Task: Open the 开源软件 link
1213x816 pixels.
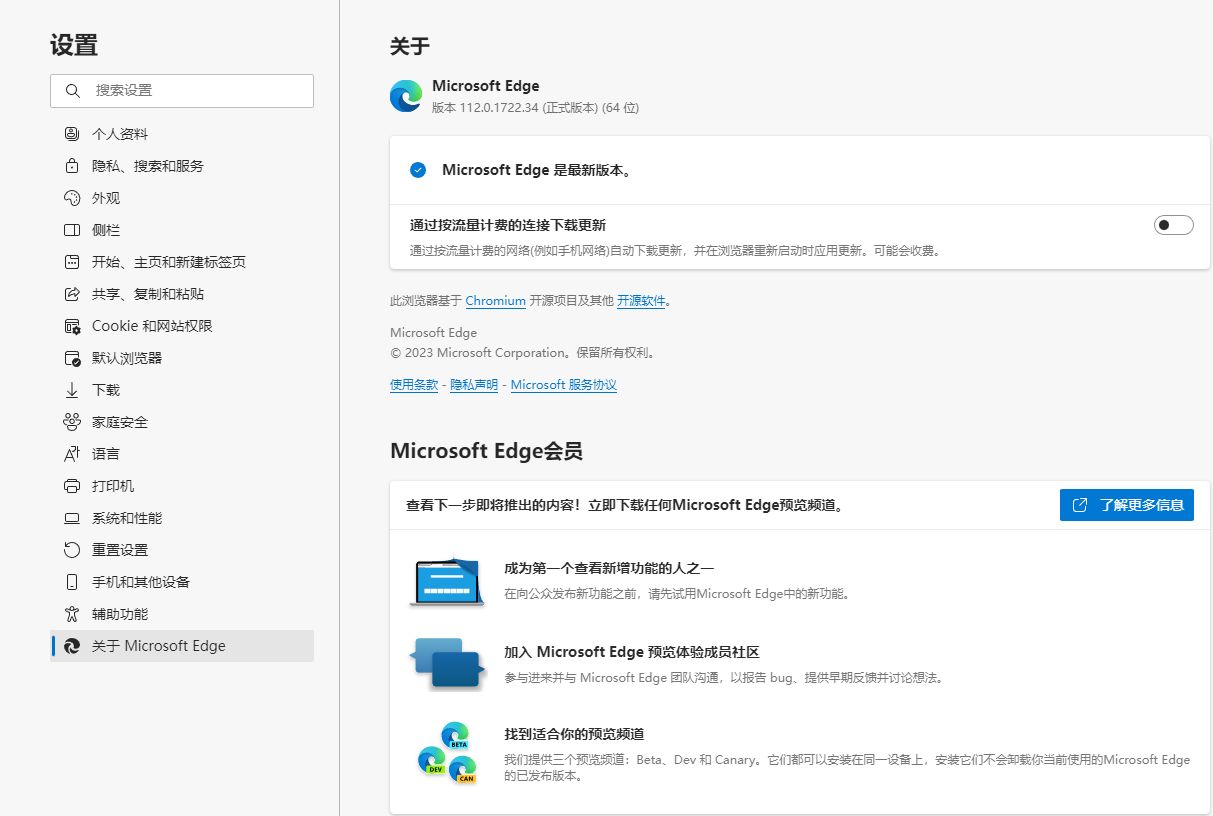Action: pos(640,300)
